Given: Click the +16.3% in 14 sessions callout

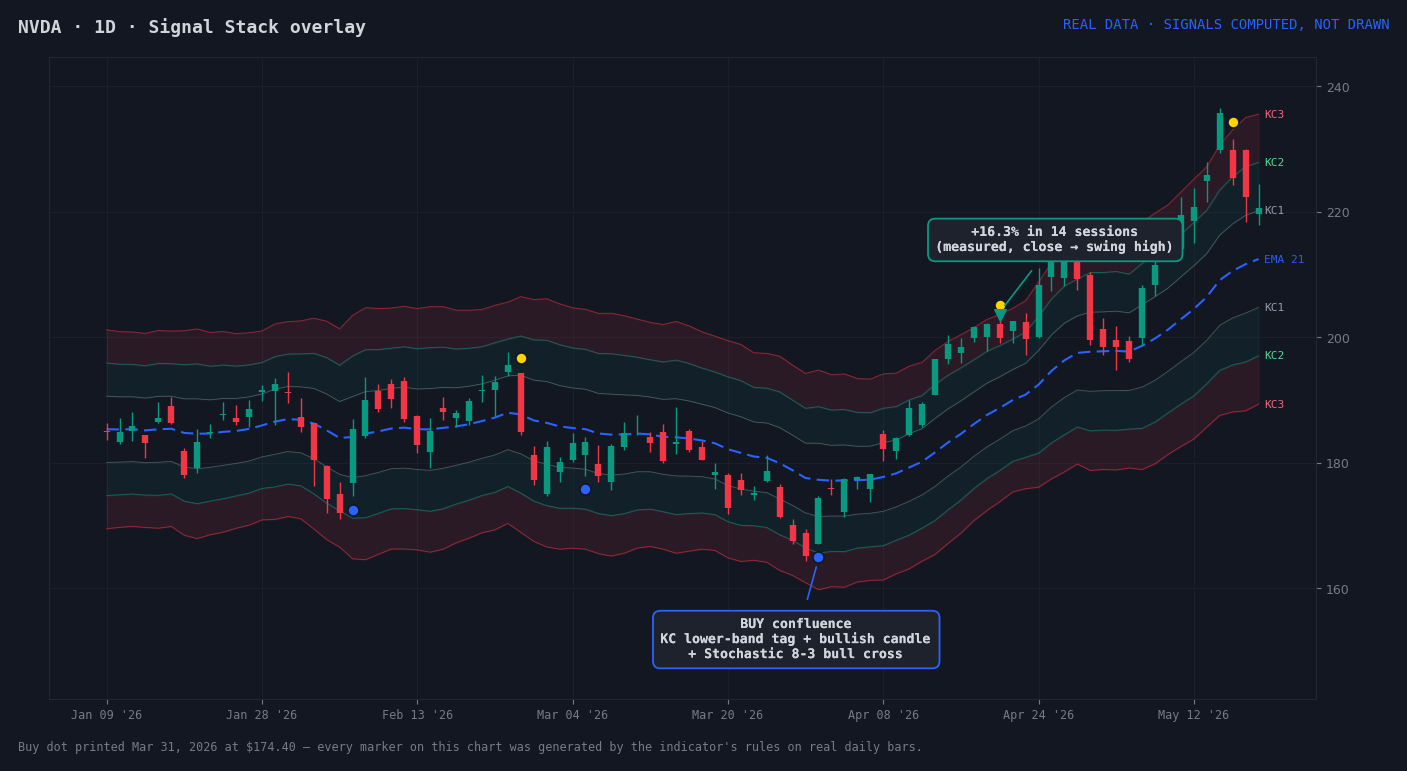Looking at the screenshot, I should [x=1054, y=240].
